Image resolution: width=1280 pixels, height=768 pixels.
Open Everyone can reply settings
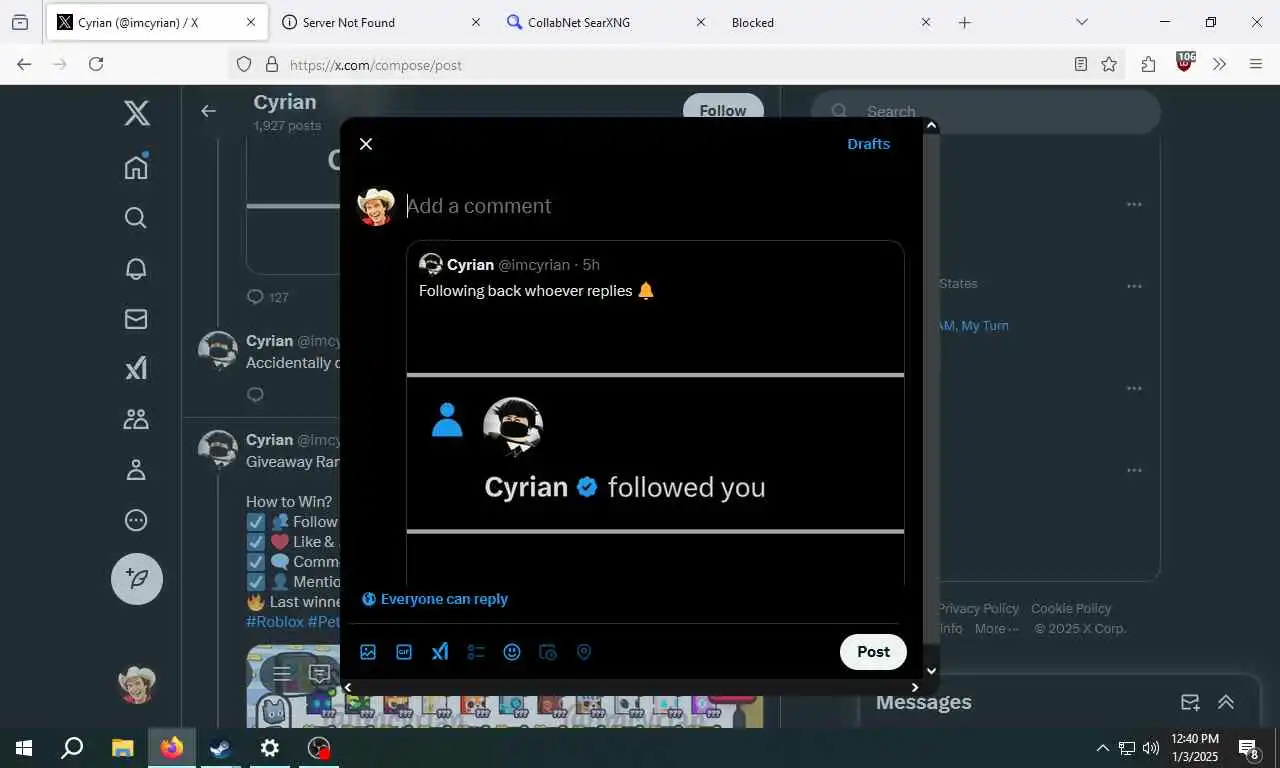point(435,599)
